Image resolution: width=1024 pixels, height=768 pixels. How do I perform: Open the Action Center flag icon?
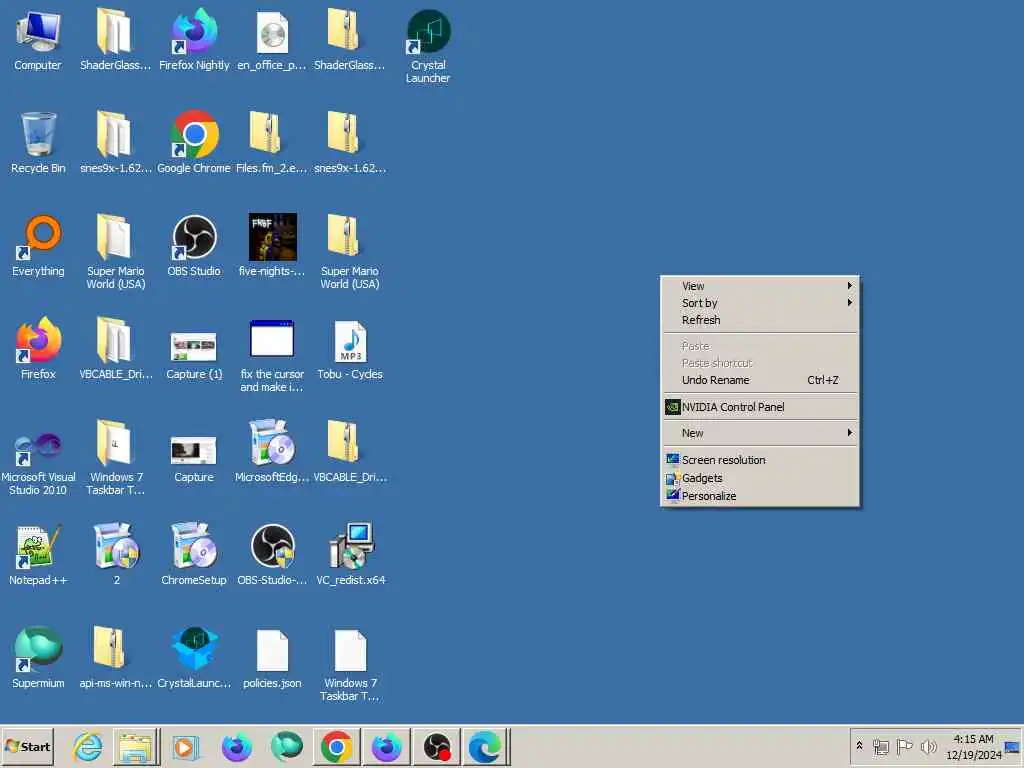904,746
